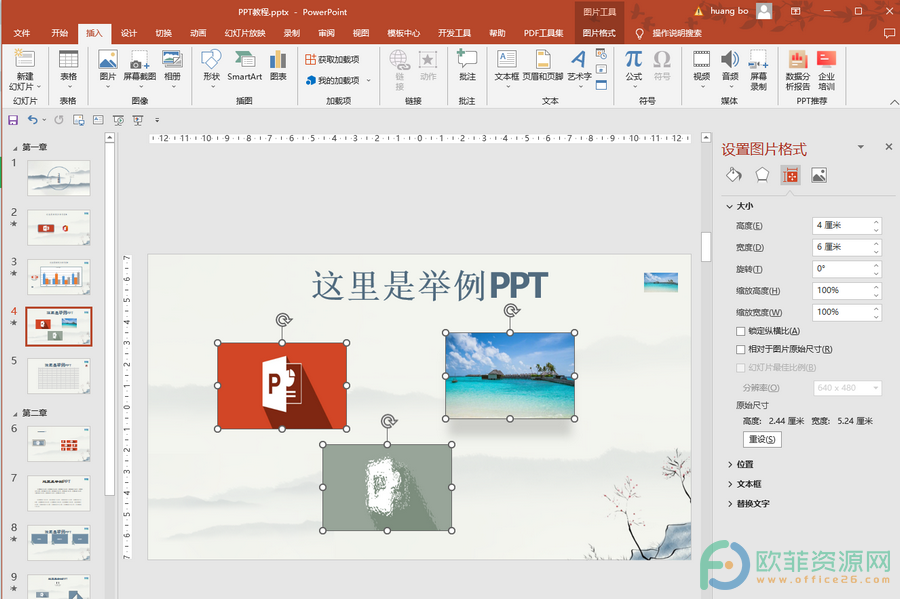Open Picture tab in format pane
The image size is (900, 599).
[x=818, y=175]
